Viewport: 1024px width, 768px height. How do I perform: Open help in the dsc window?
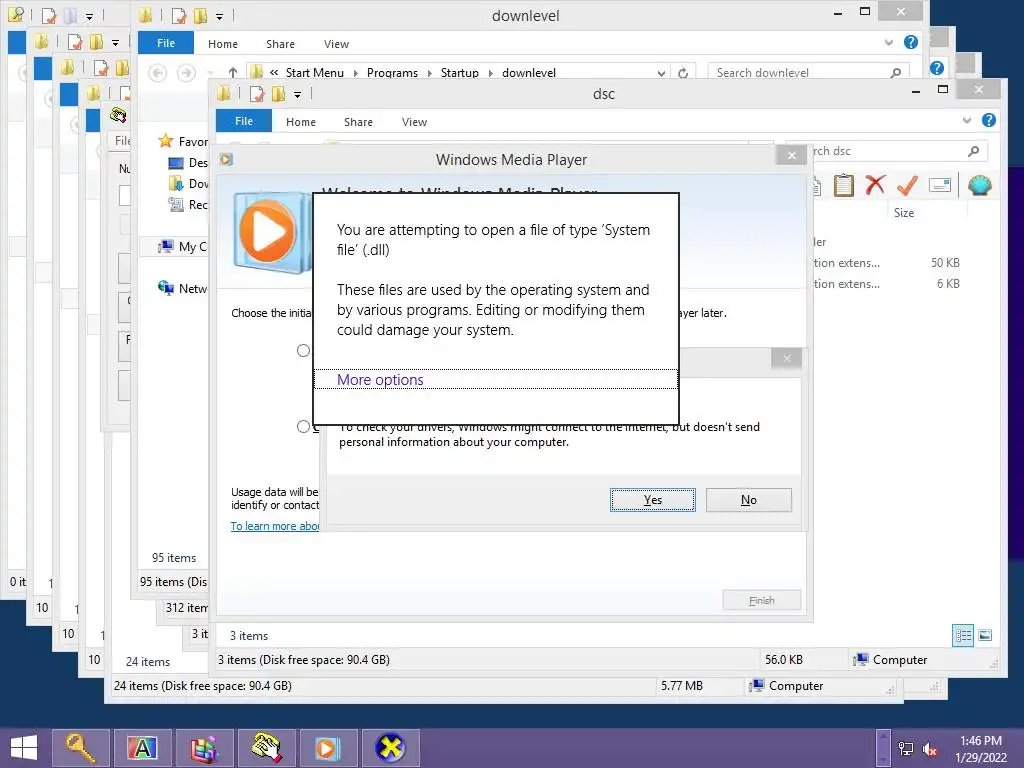pyautogui.click(x=989, y=120)
